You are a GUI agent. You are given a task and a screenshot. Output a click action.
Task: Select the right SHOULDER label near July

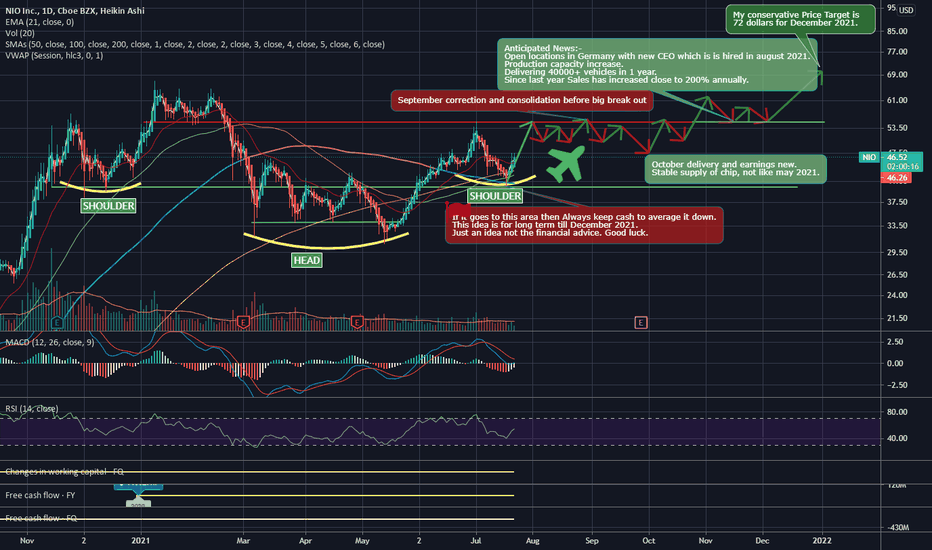coord(495,196)
